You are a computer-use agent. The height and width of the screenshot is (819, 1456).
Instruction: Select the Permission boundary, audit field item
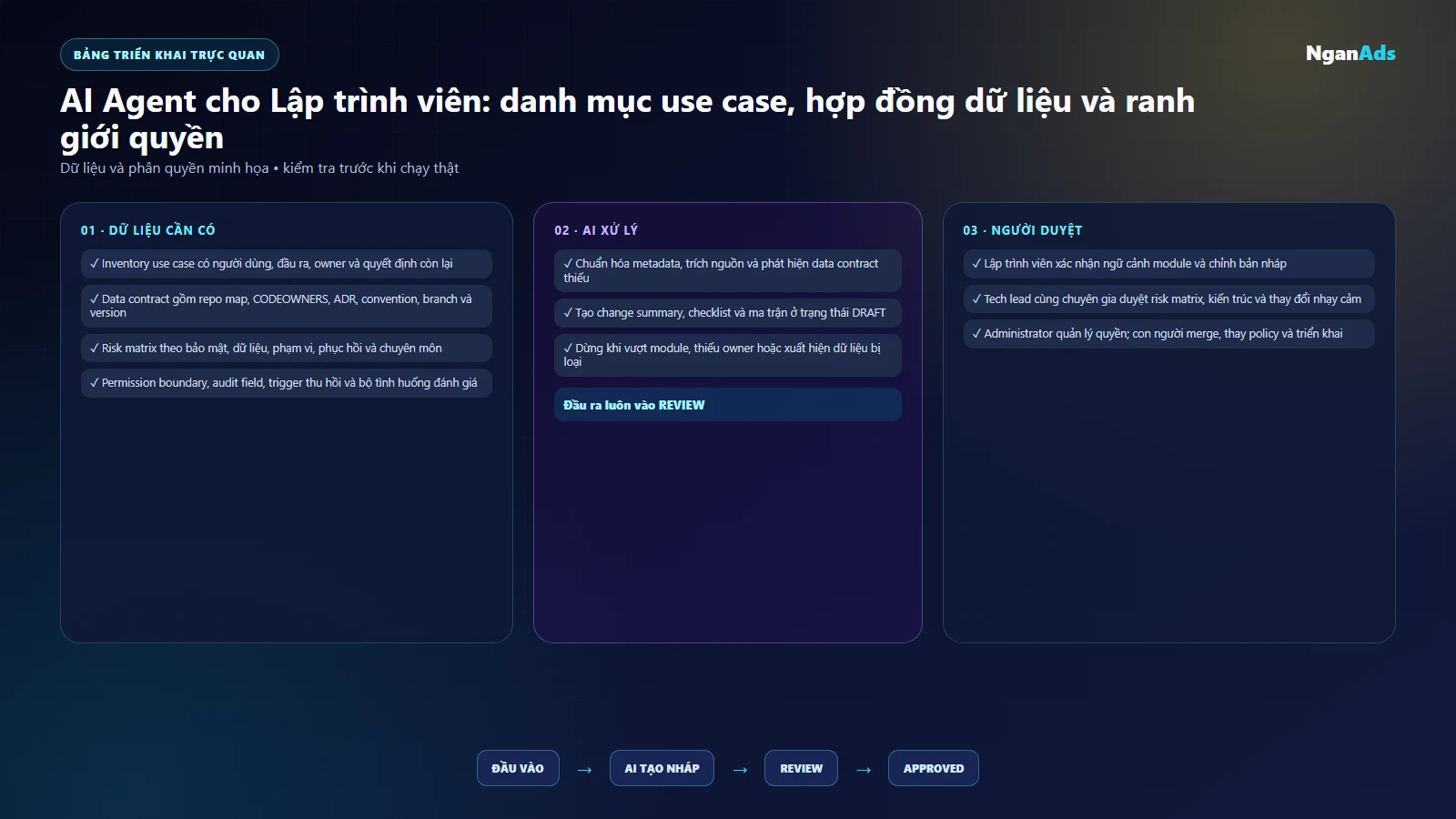(x=287, y=383)
